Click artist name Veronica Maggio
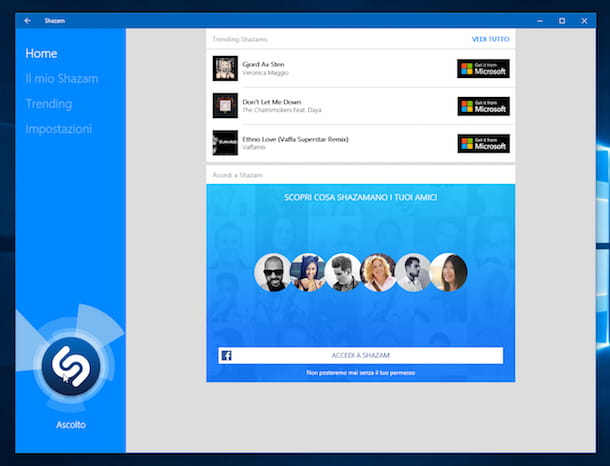Image resolution: width=610 pixels, height=466 pixels. 265,73
